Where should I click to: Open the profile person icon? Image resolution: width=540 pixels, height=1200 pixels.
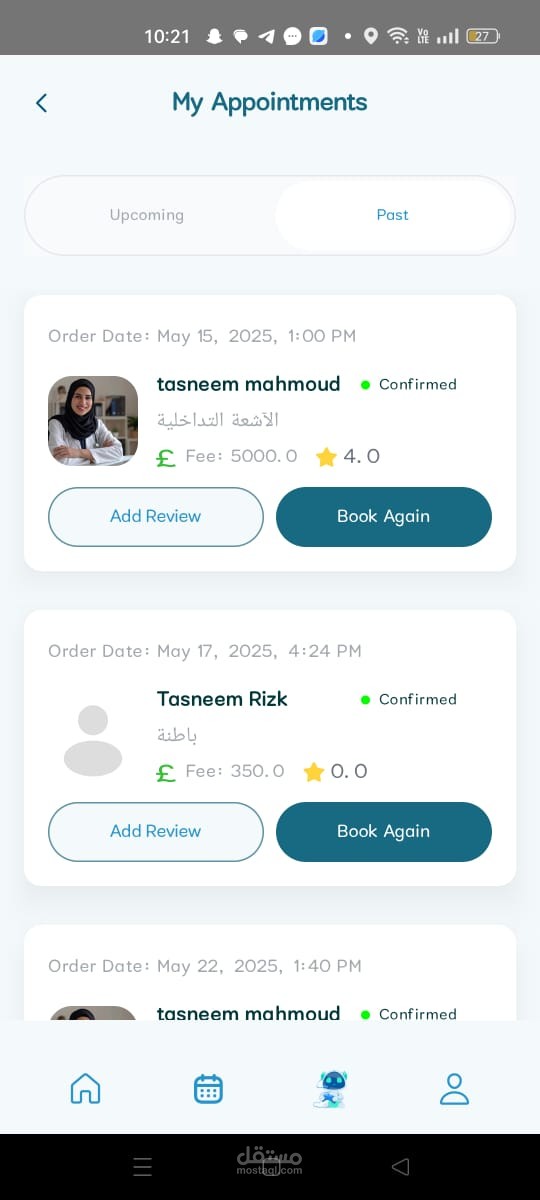pos(454,1088)
